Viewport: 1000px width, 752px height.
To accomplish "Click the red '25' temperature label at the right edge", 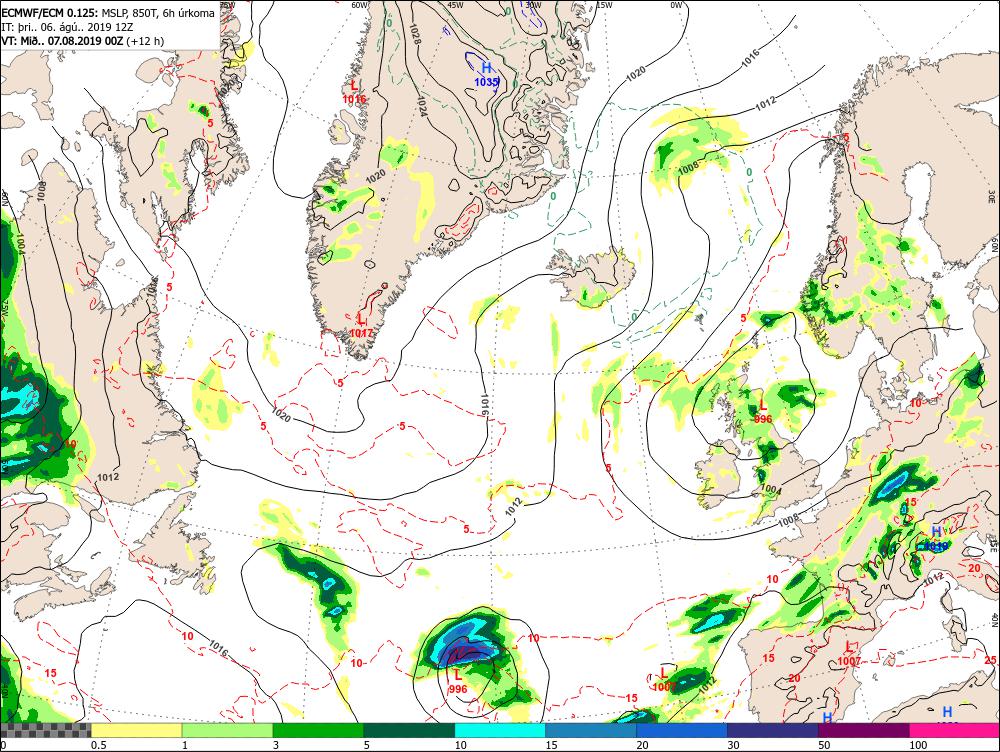I will point(990,660).
